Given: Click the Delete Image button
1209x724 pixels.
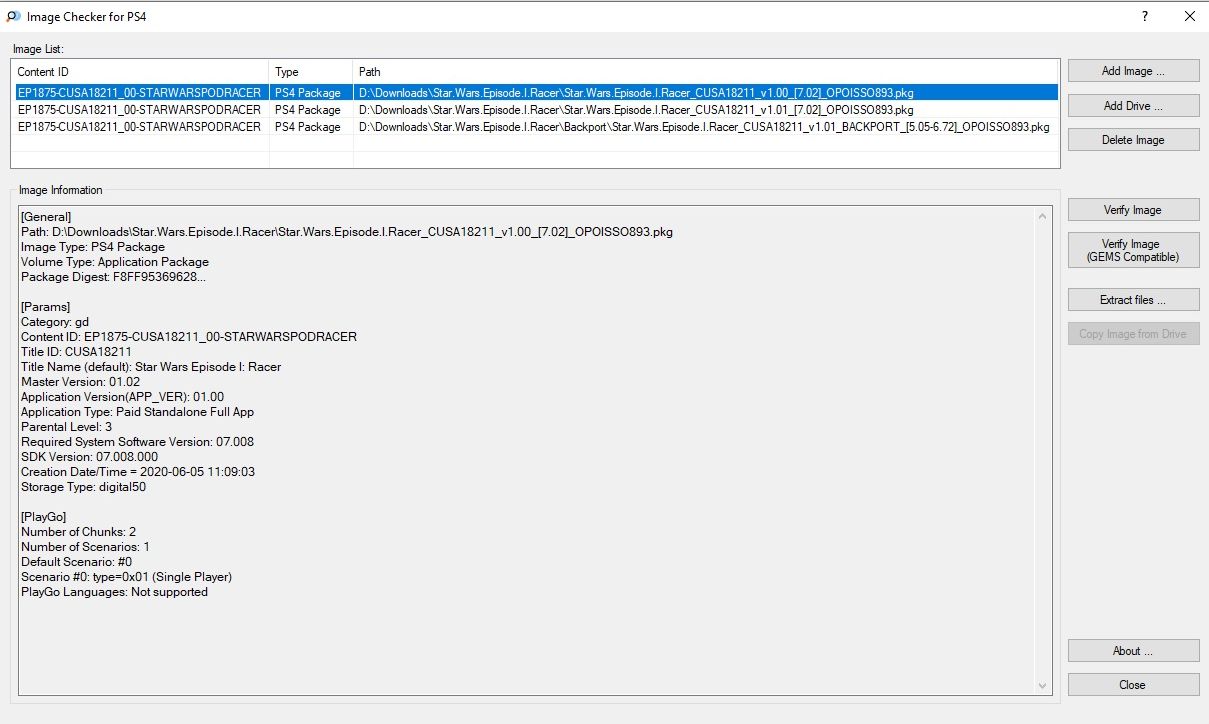Looking at the screenshot, I should point(1133,140).
